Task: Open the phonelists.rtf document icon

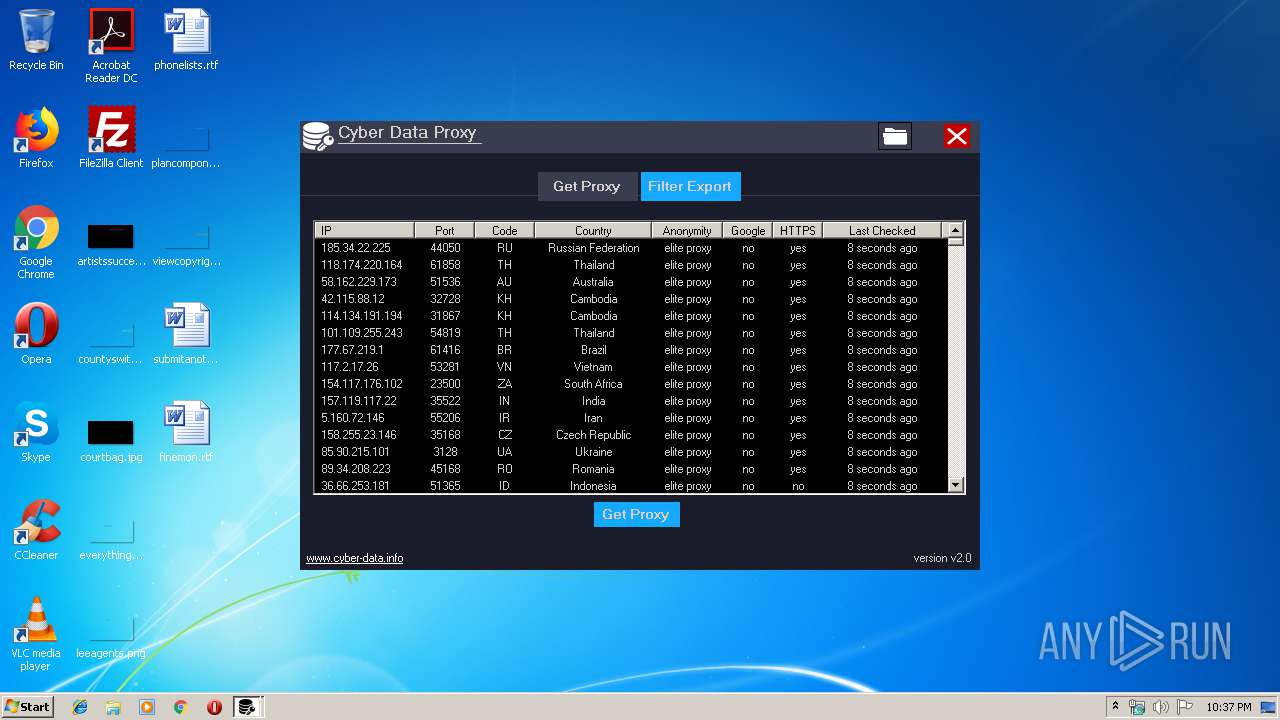Action: (x=186, y=40)
